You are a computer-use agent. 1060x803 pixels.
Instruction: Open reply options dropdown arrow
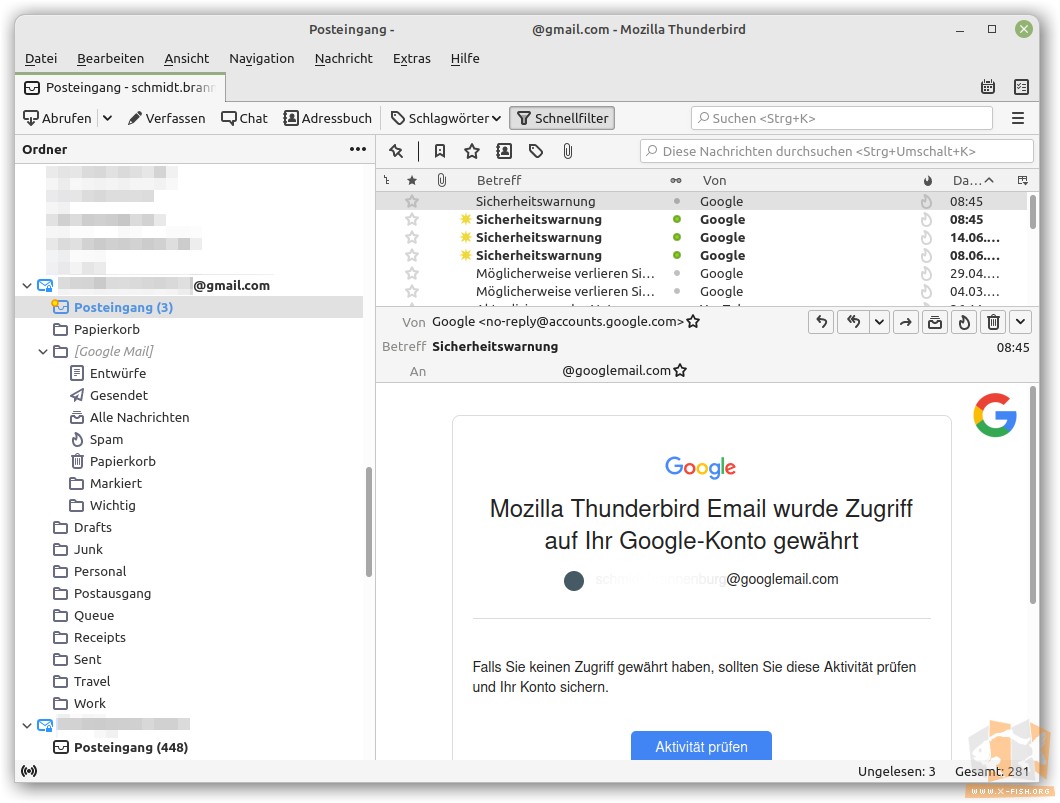(x=879, y=322)
